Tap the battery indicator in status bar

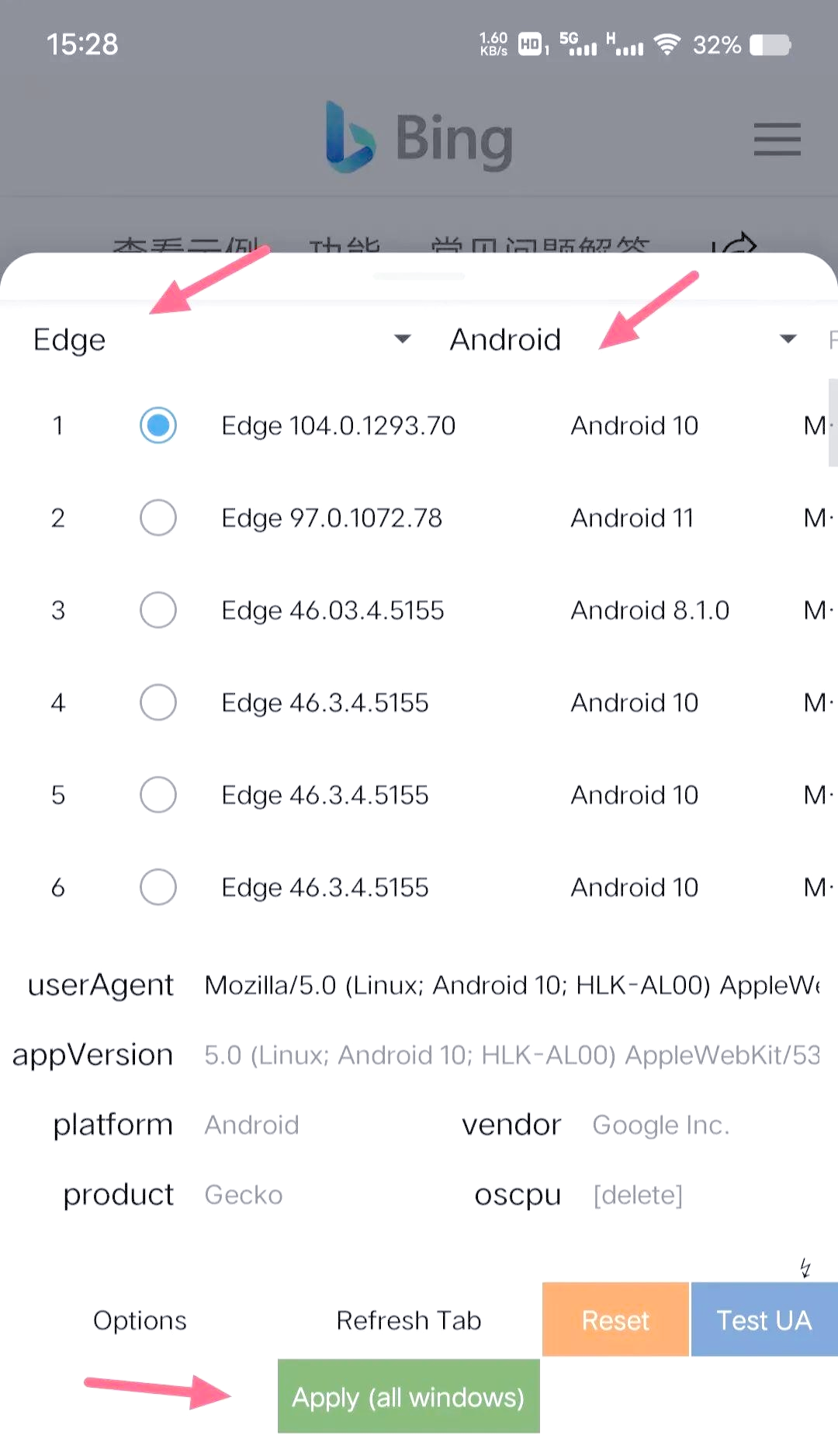click(770, 45)
